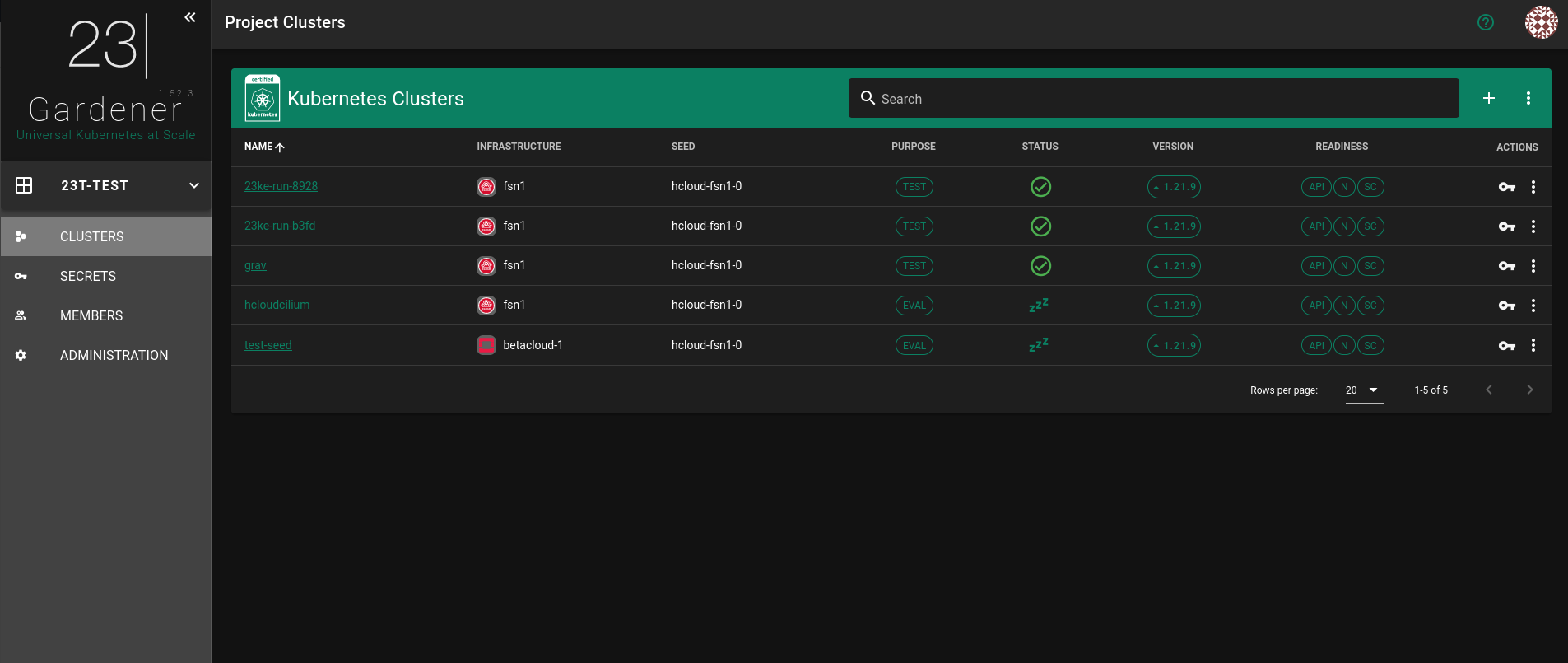Go to previous page of clusters
Screen dimensions: 1568x663
1489,390
